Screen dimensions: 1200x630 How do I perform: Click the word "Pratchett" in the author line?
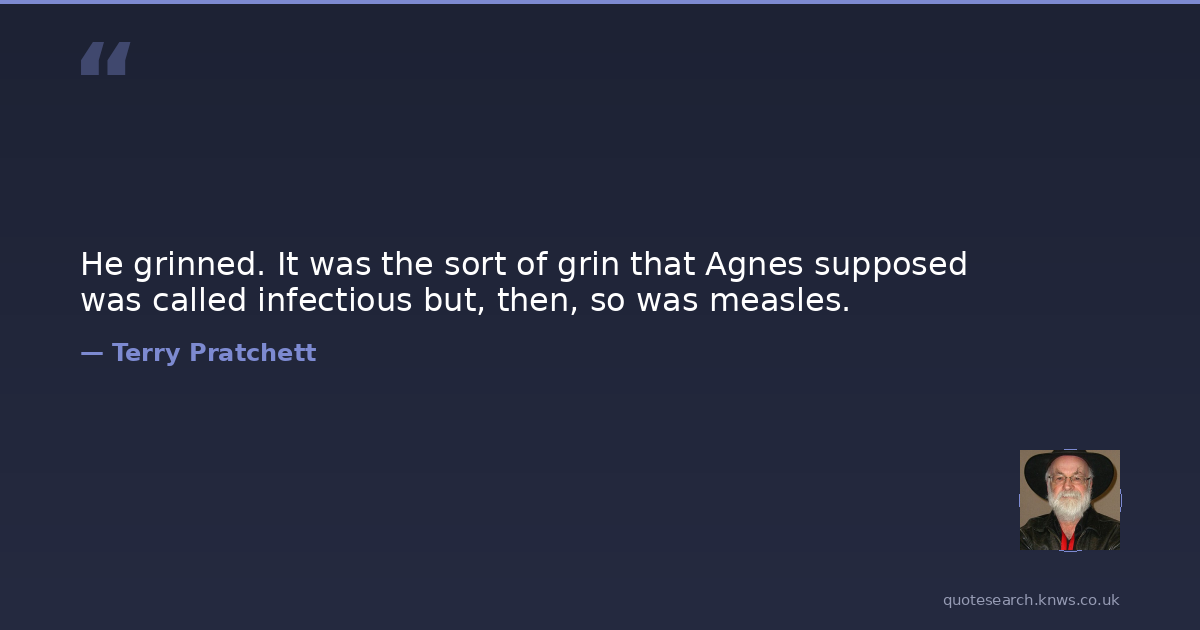(252, 353)
